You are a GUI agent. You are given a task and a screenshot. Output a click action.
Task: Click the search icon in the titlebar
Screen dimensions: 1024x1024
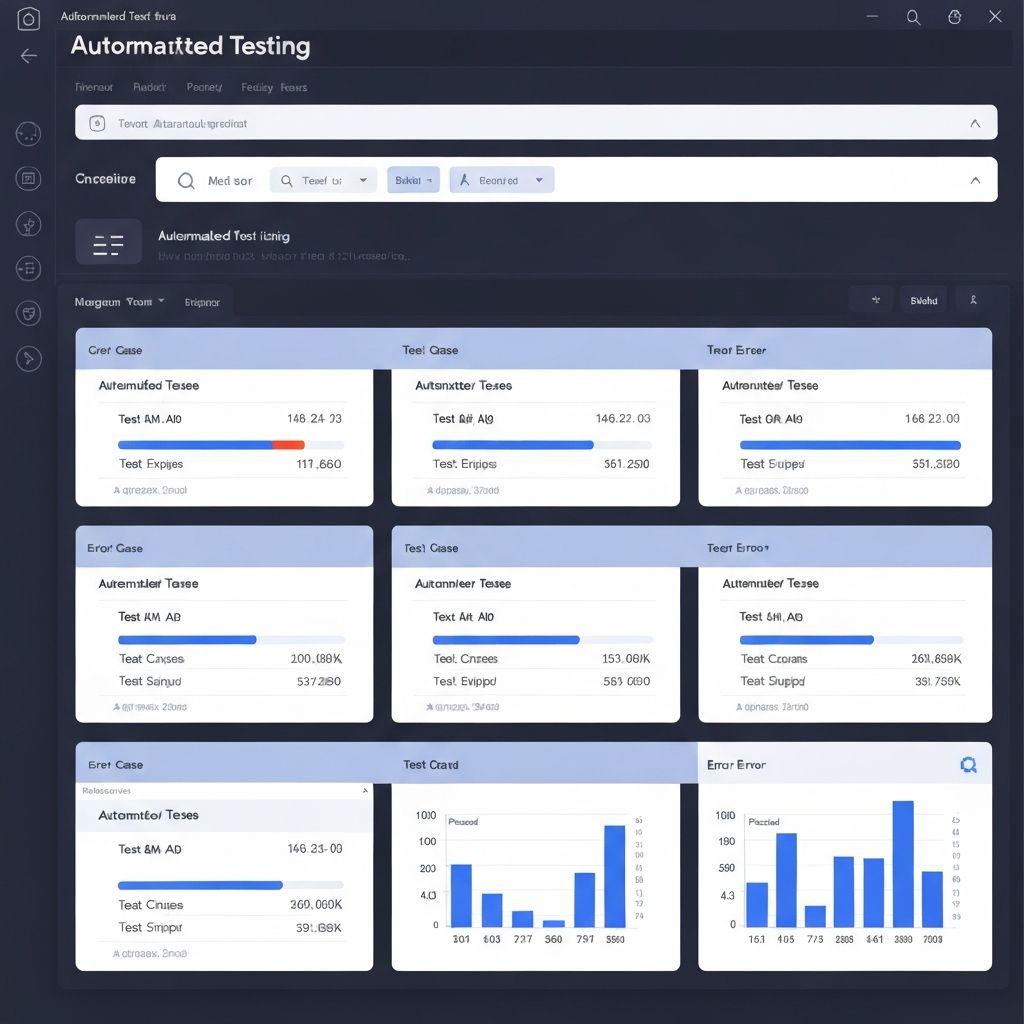pyautogui.click(x=912, y=16)
